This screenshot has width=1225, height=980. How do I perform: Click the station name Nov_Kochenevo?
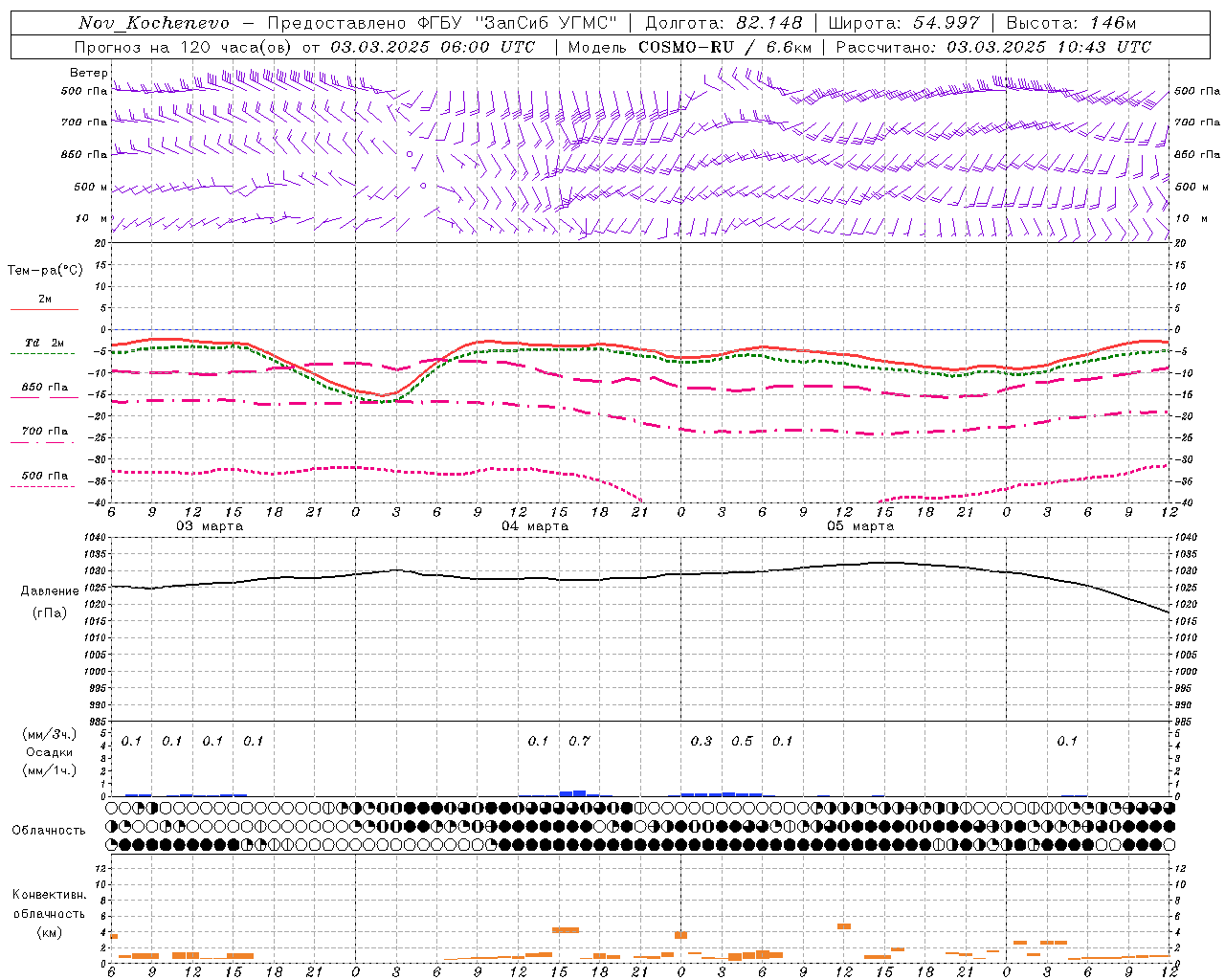click(x=154, y=23)
